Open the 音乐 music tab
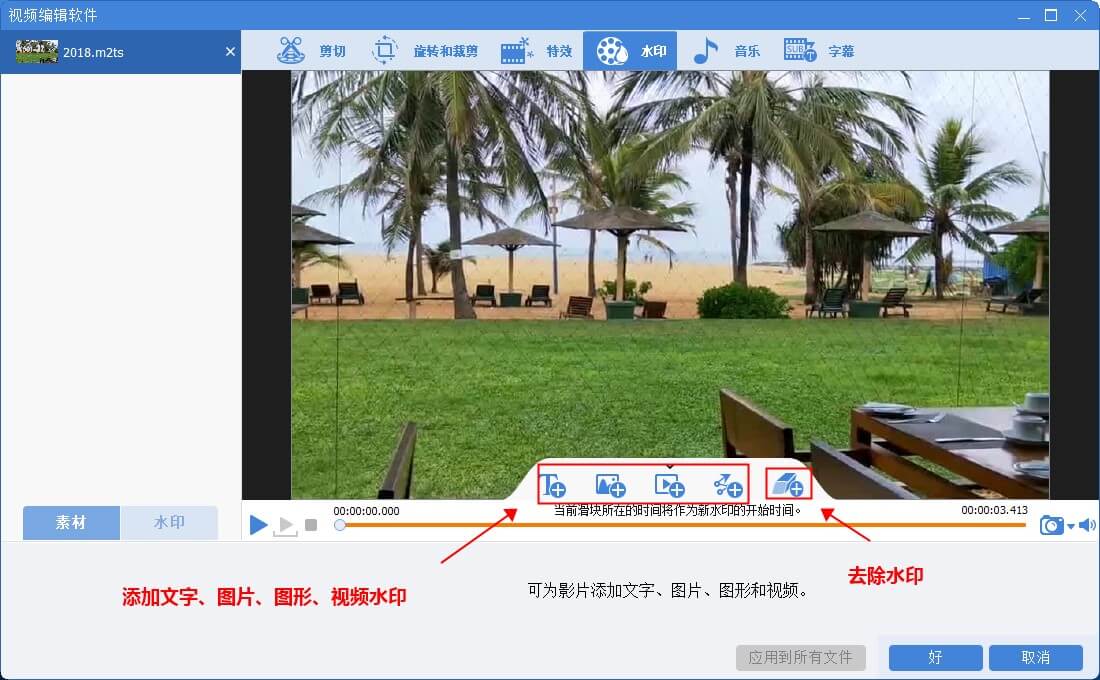Viewport: 1100px width, 680px height. coord(727,51)
